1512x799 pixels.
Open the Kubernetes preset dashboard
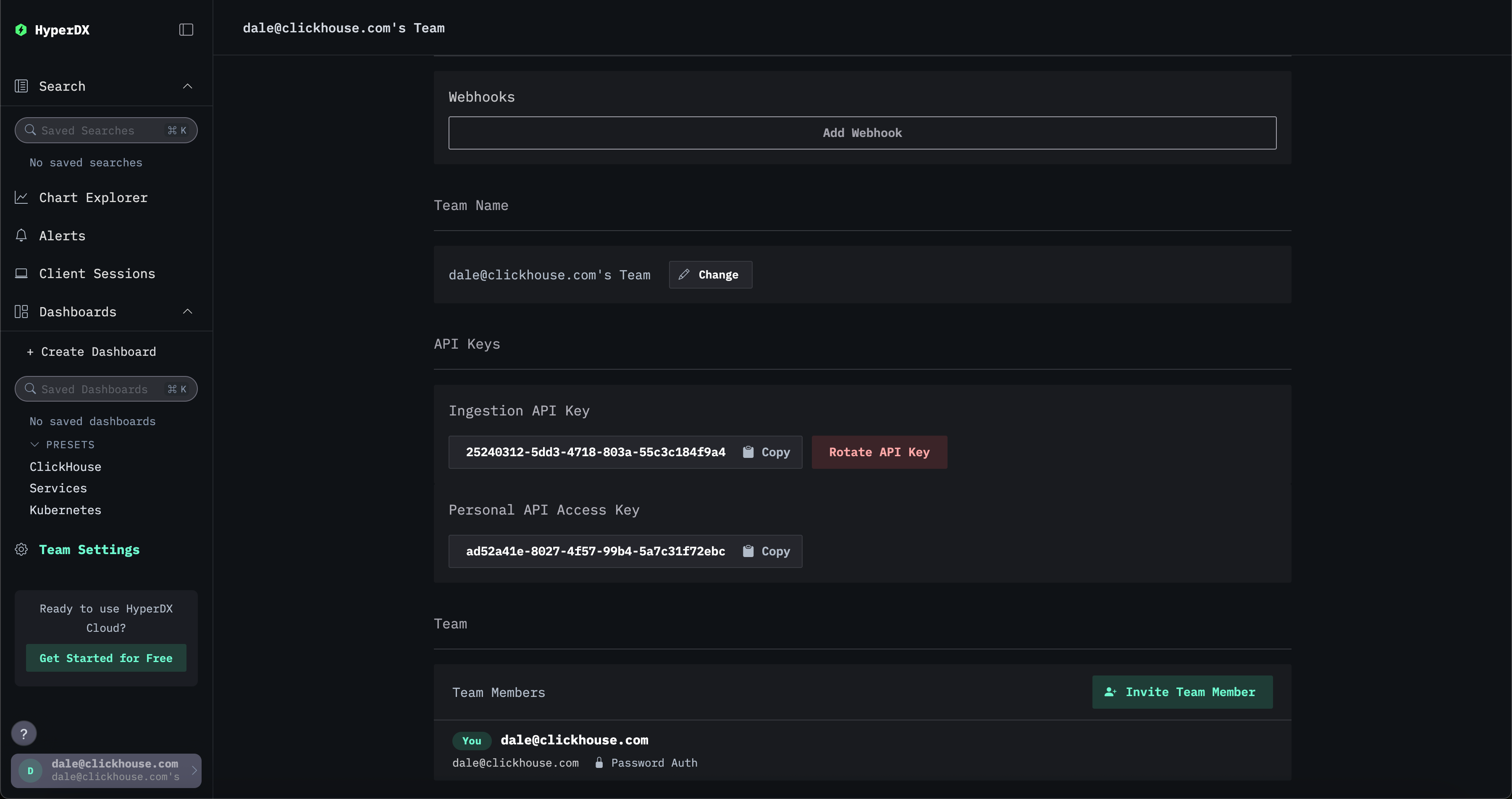[66, 510]
